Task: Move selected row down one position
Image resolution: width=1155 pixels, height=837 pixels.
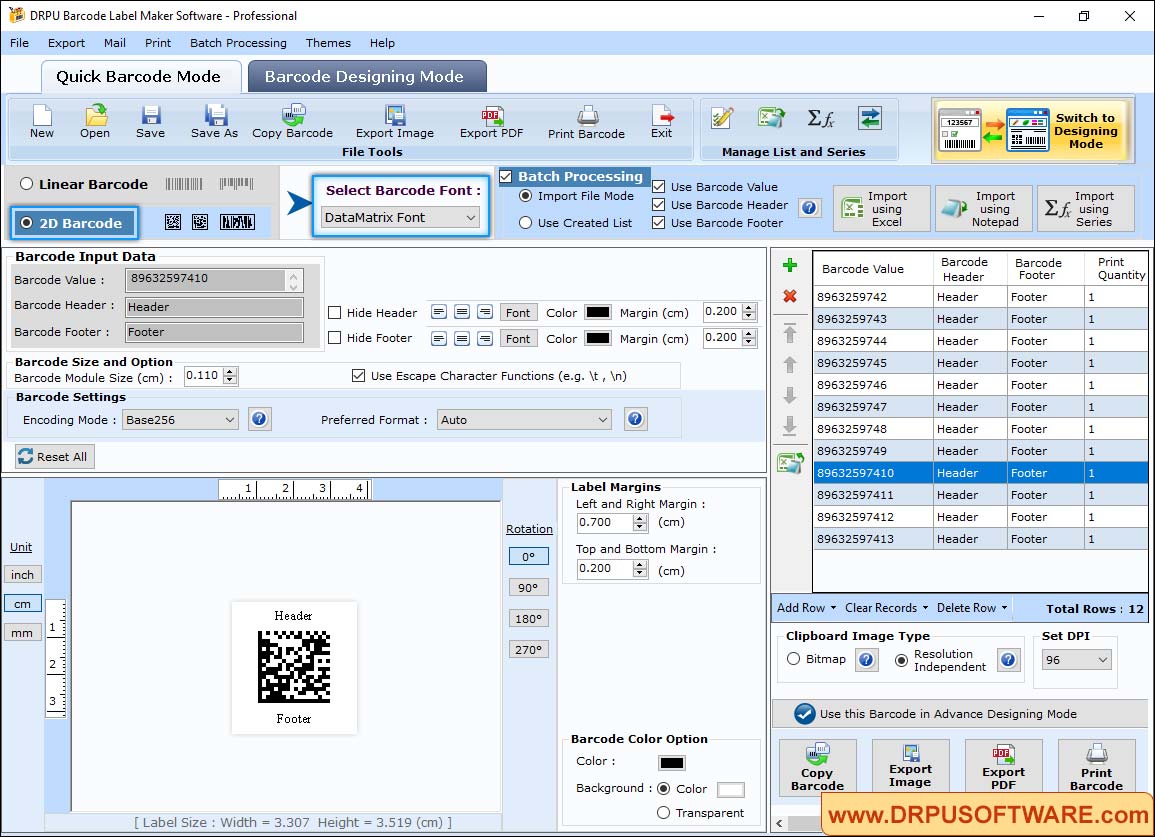Action: [x=790, y=396]
